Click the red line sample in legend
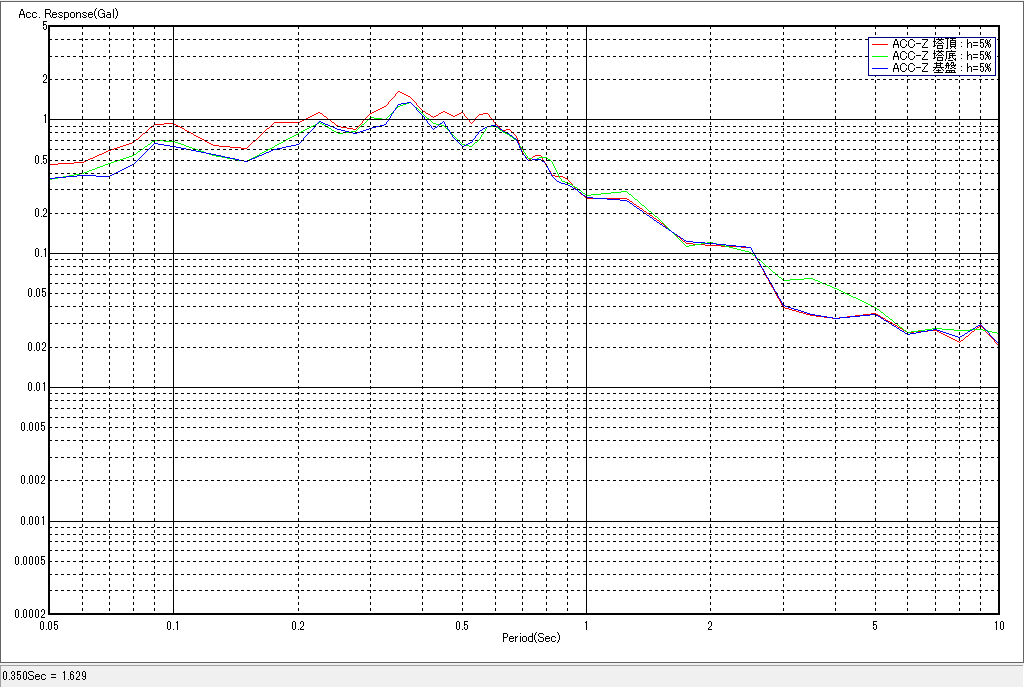The height and width of the screenshot is (688, 1024). (880, 44)
